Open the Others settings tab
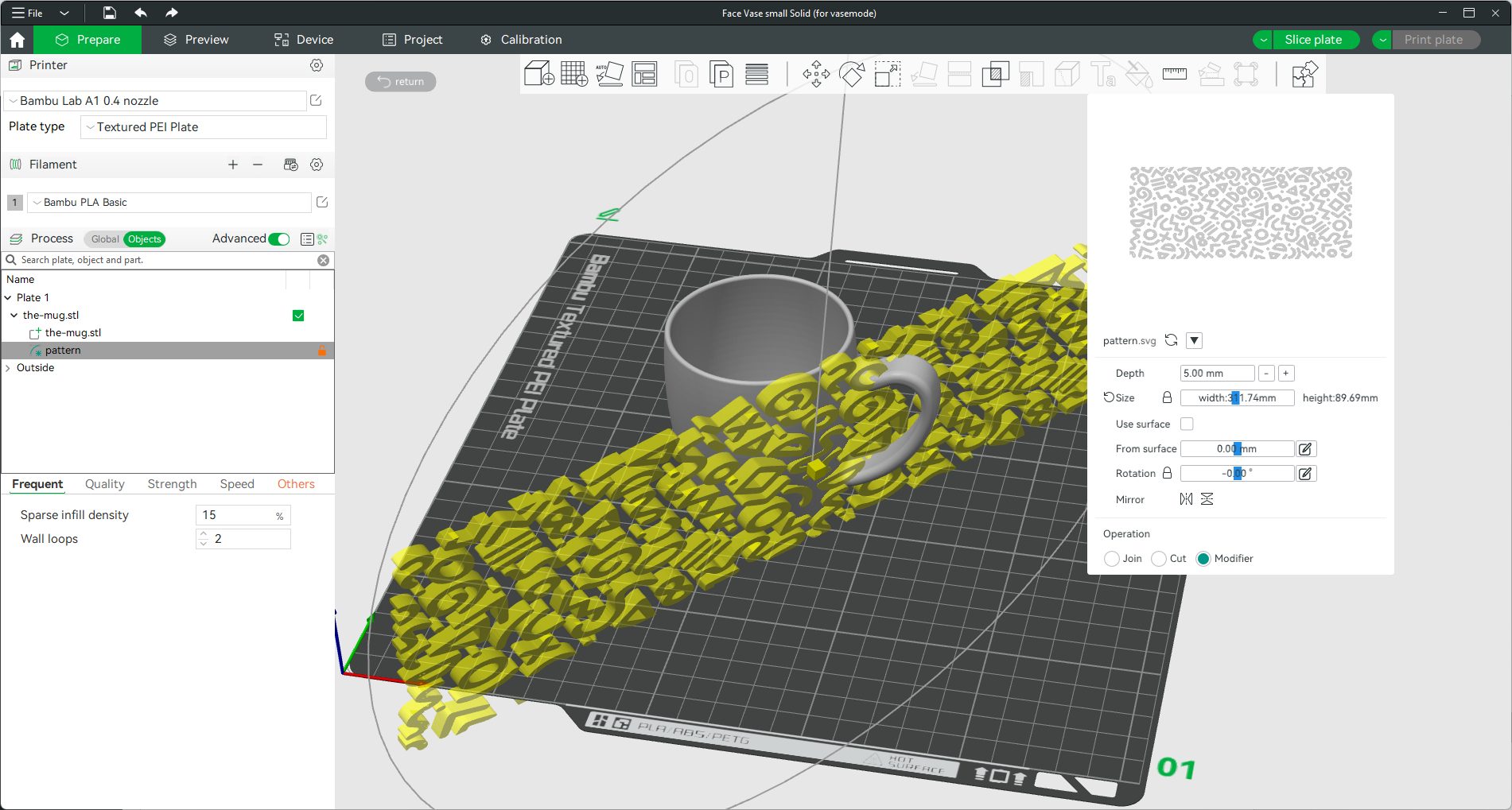Viewport: 1512px width, 810px height. point(296,484)
